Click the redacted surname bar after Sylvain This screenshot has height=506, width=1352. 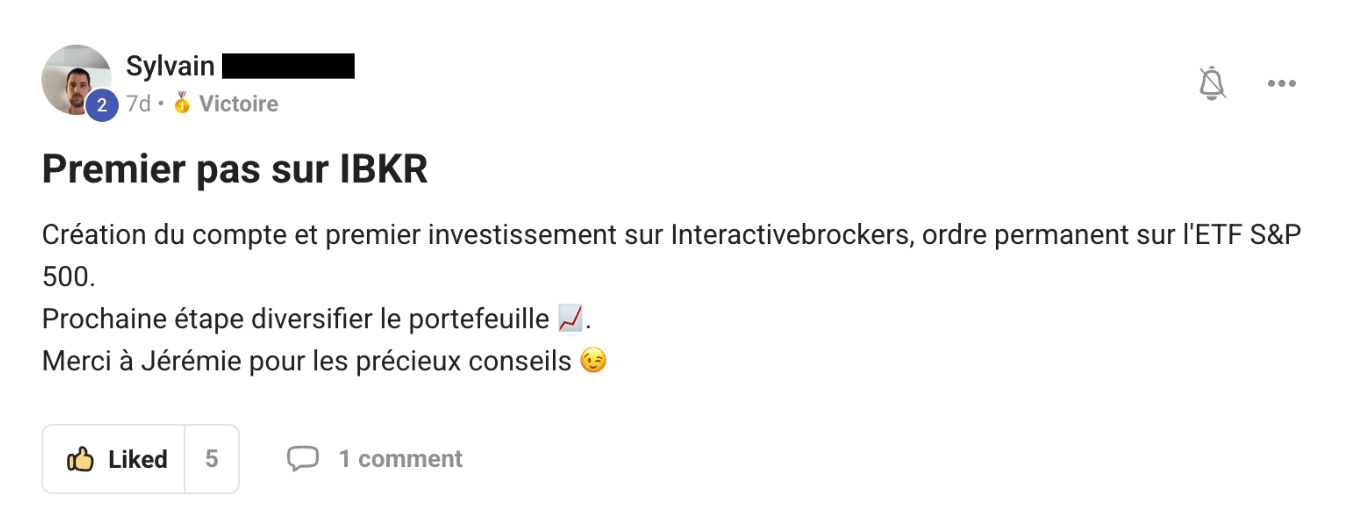coord(288,66)
